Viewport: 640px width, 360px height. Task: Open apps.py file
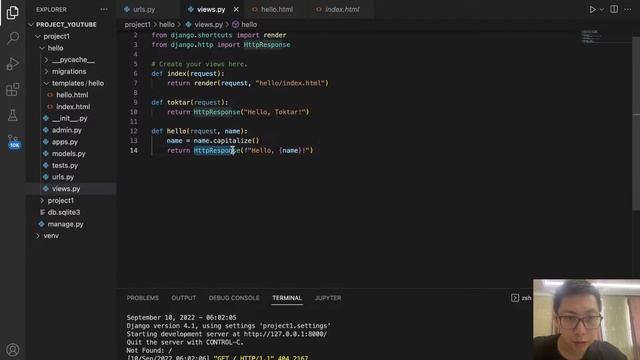click(64, 142)
